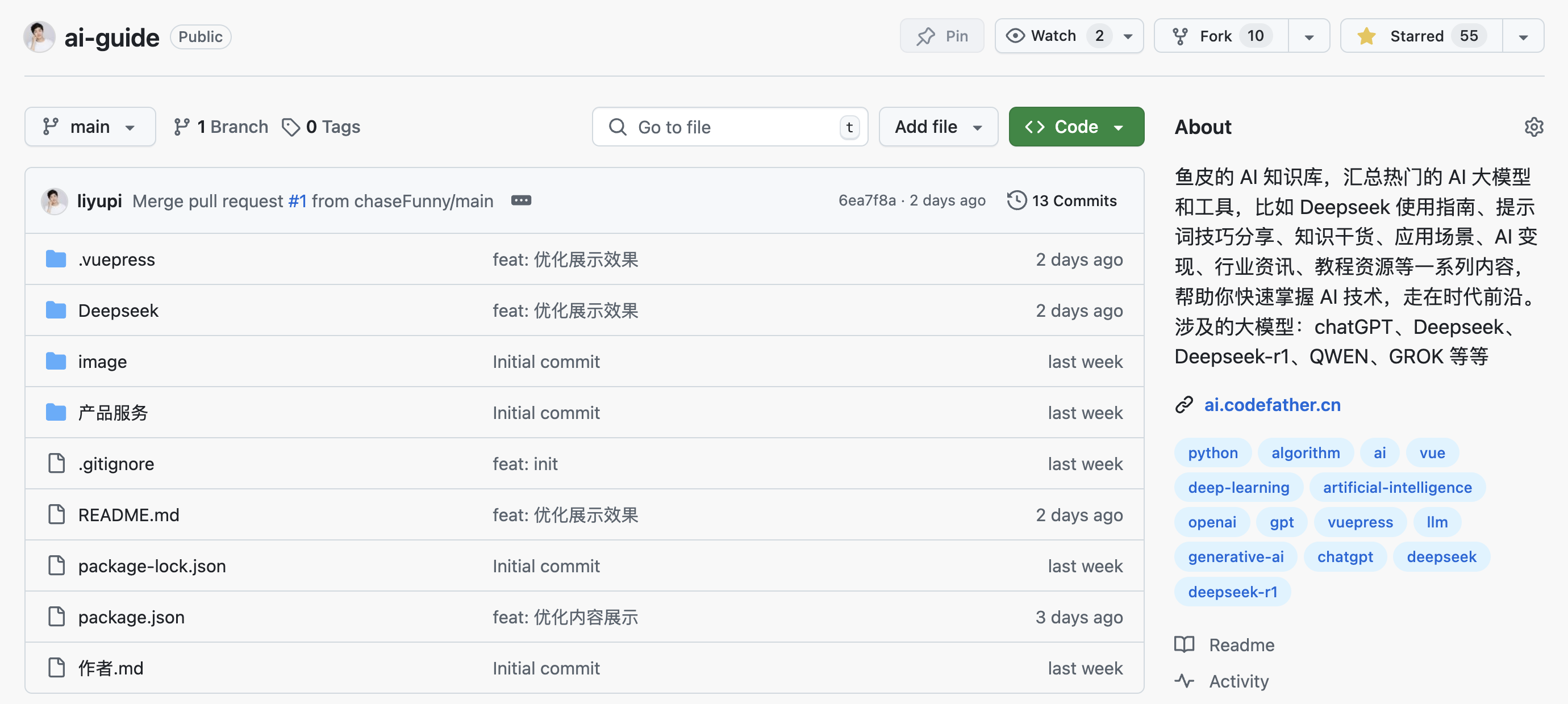Click the Watch icon to watch repository

pos(1055,36)
